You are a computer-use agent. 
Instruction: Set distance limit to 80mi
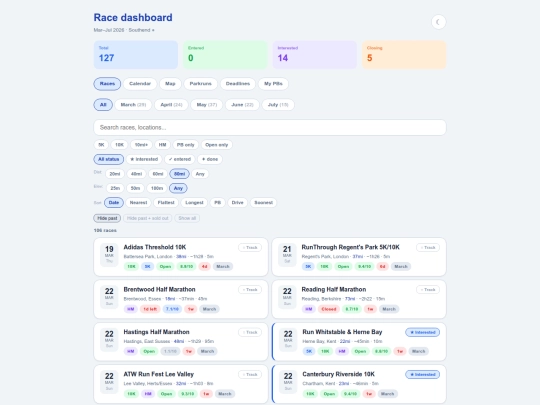pos(179,174)
